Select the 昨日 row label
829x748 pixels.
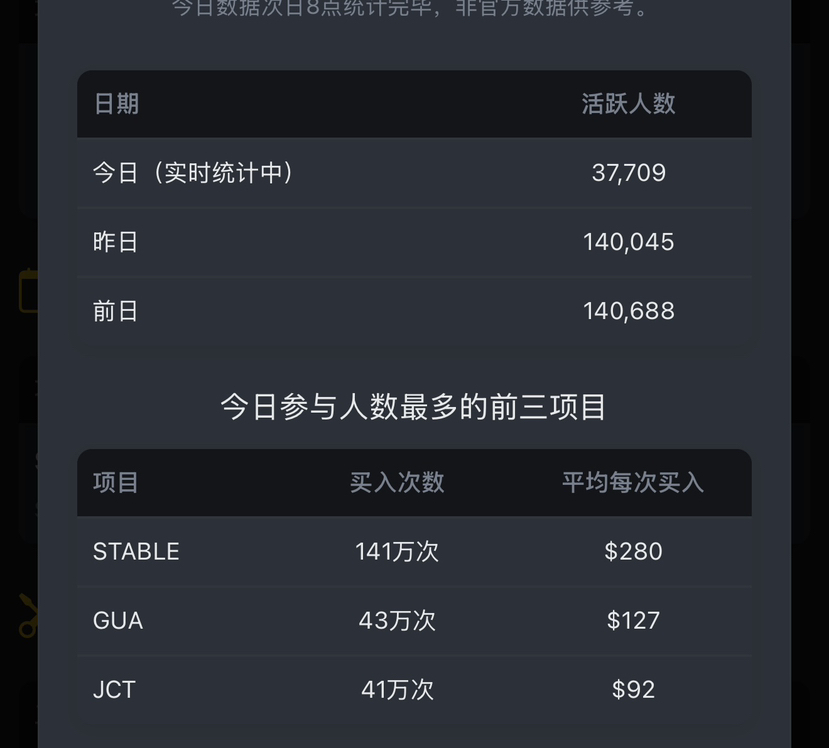point(115,242)
